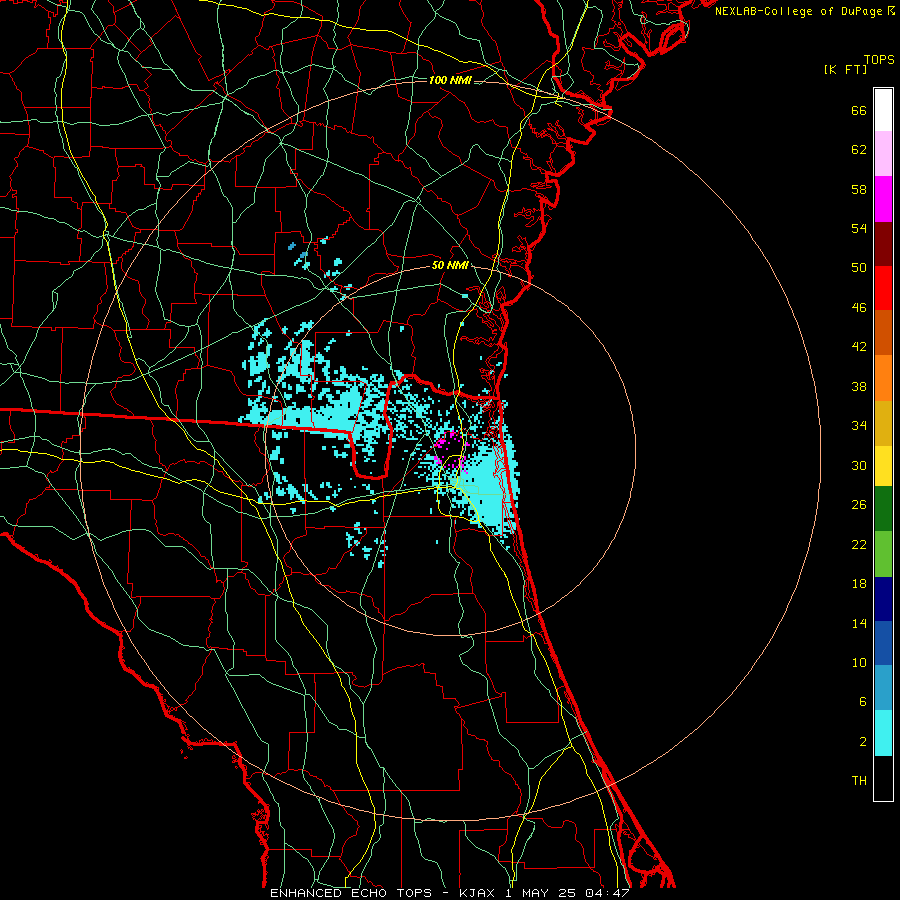Click the 'TH' threshold legend label

click(859, 781)
